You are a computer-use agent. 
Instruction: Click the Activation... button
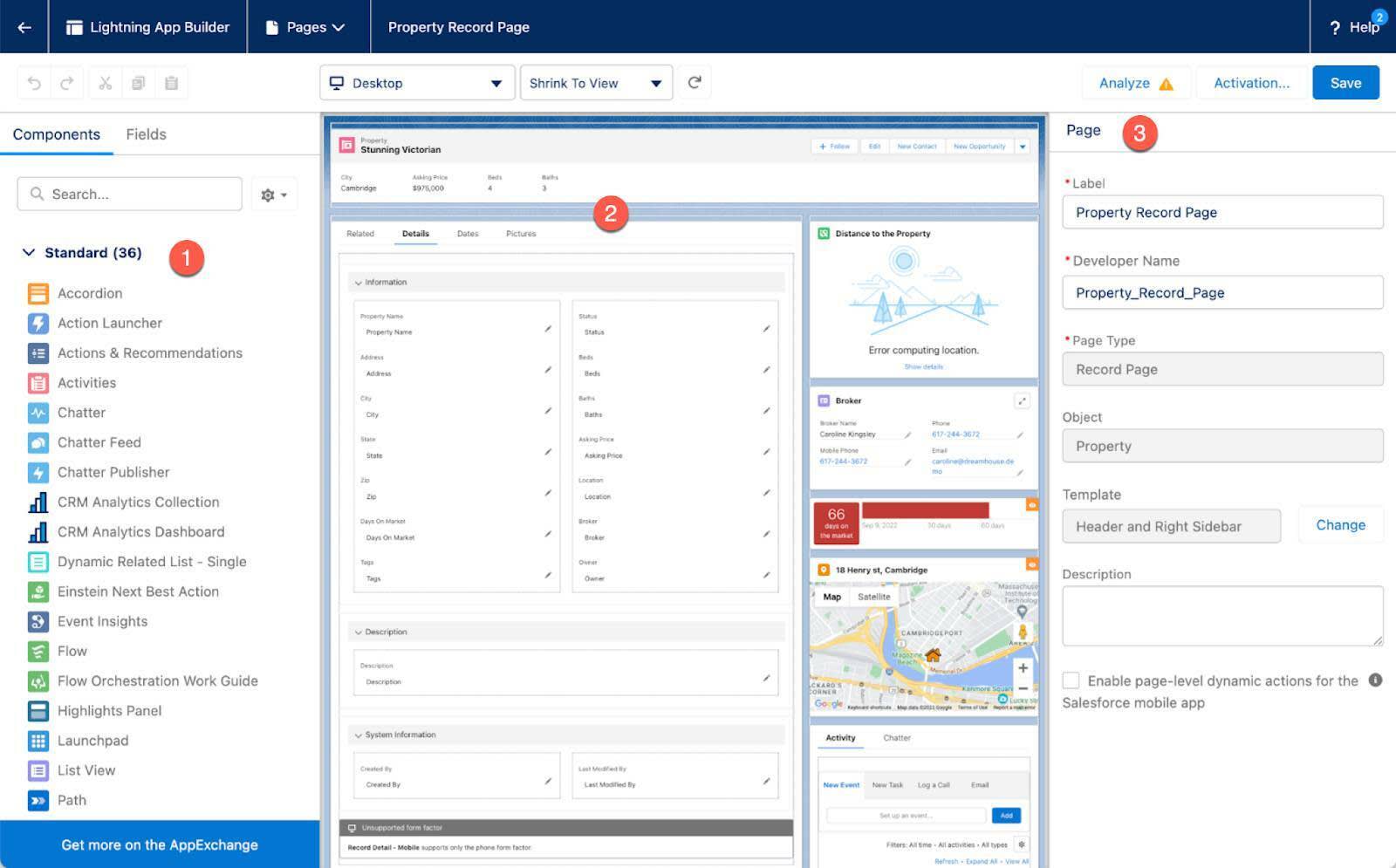click(1251, 83)
